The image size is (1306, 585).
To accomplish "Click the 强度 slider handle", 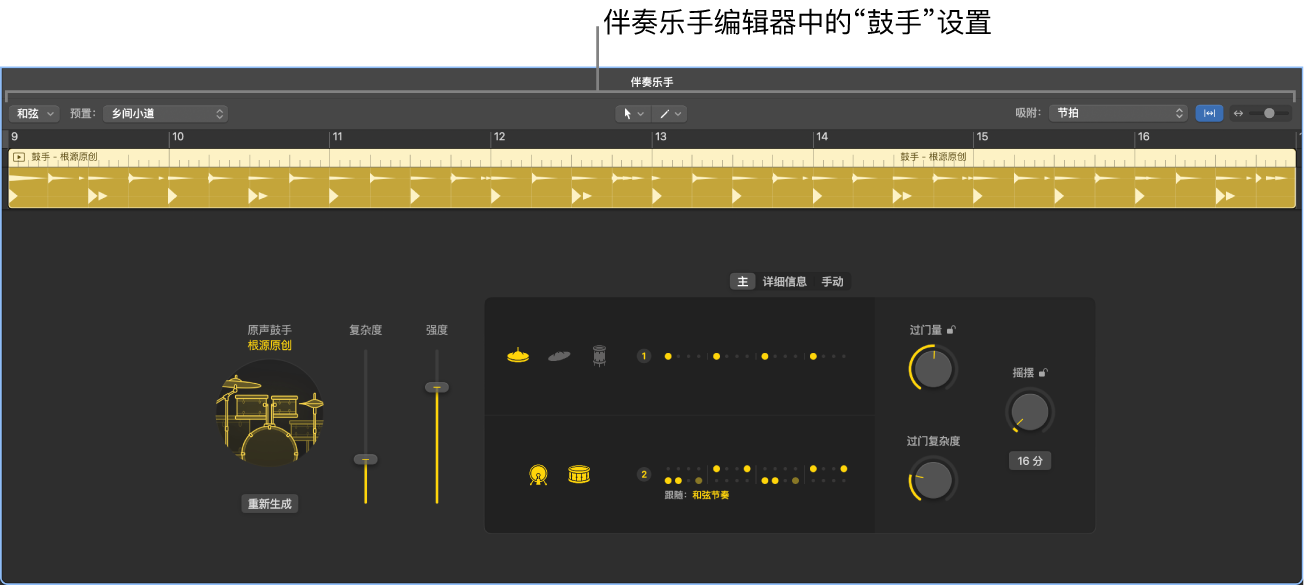I will (x=436, y=387).
